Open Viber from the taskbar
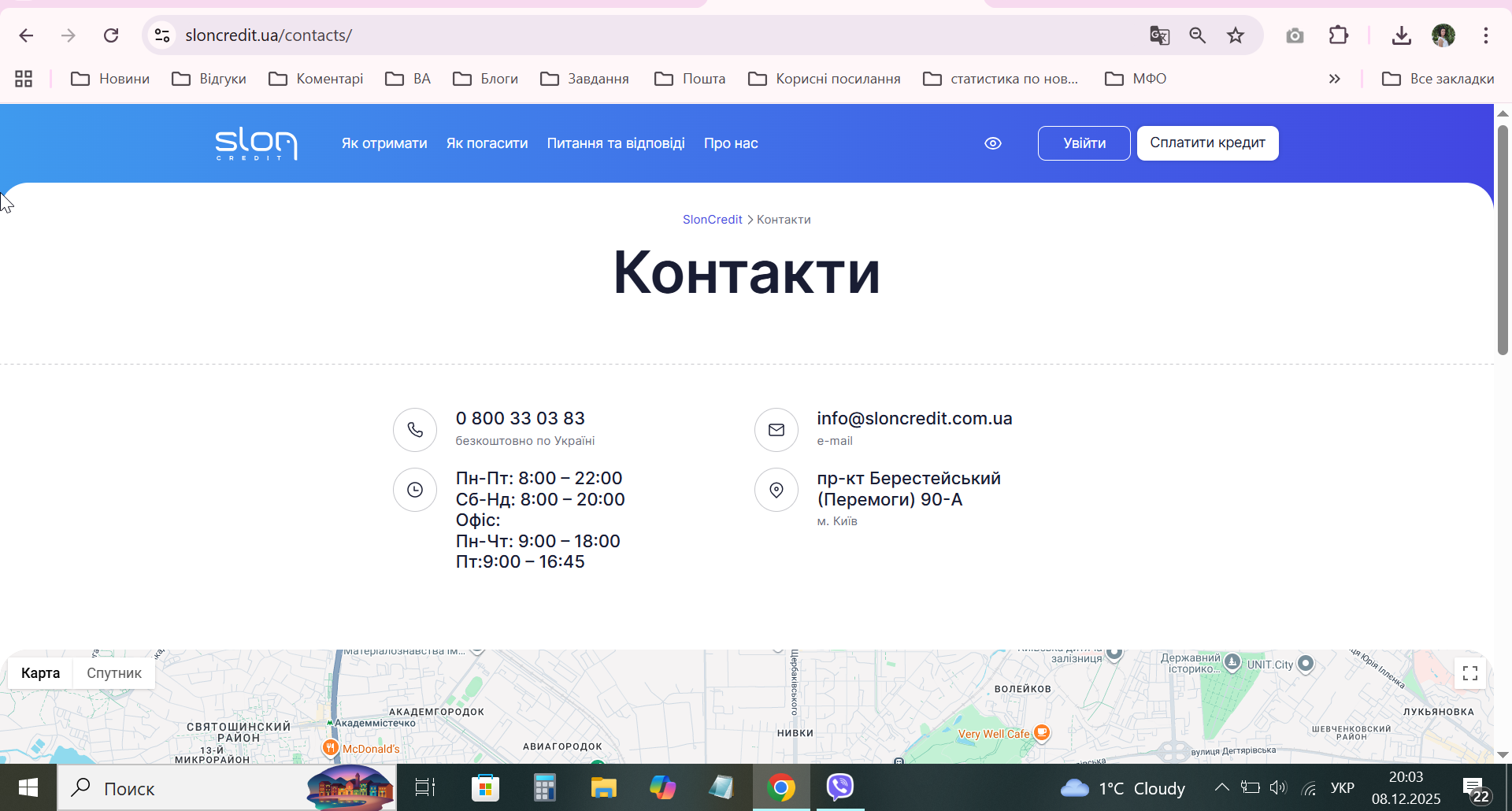 point(840,787)
